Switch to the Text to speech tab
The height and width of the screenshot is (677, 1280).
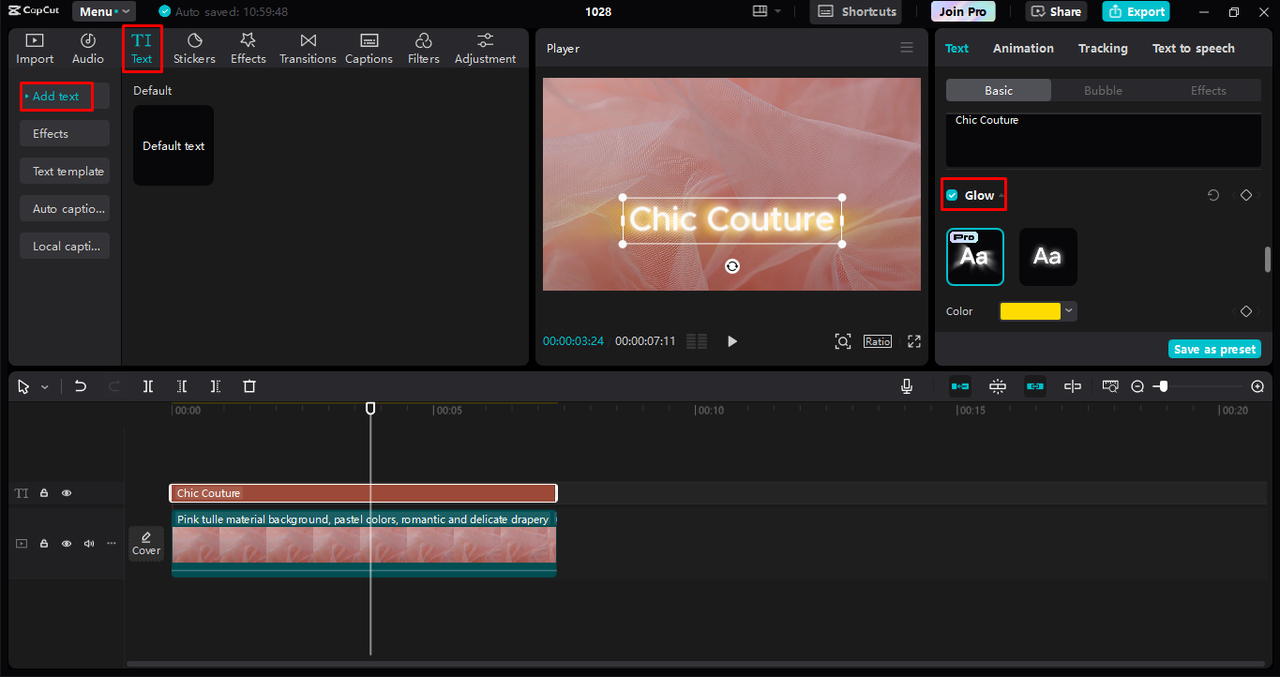point(1193,48)
